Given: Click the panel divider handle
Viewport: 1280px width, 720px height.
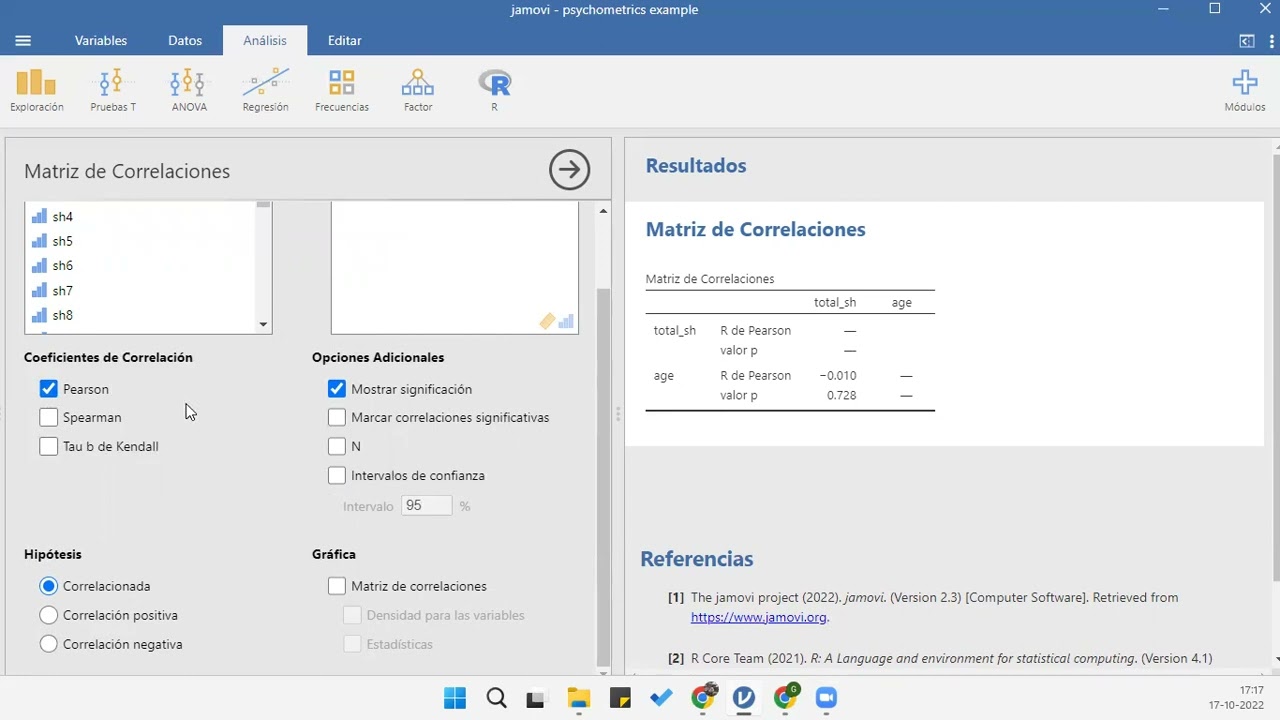Looking at the screenshot, I should pos(618,413).
